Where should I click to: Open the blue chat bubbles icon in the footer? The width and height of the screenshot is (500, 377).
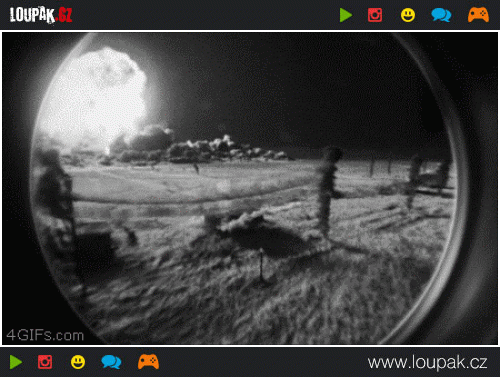111,362
